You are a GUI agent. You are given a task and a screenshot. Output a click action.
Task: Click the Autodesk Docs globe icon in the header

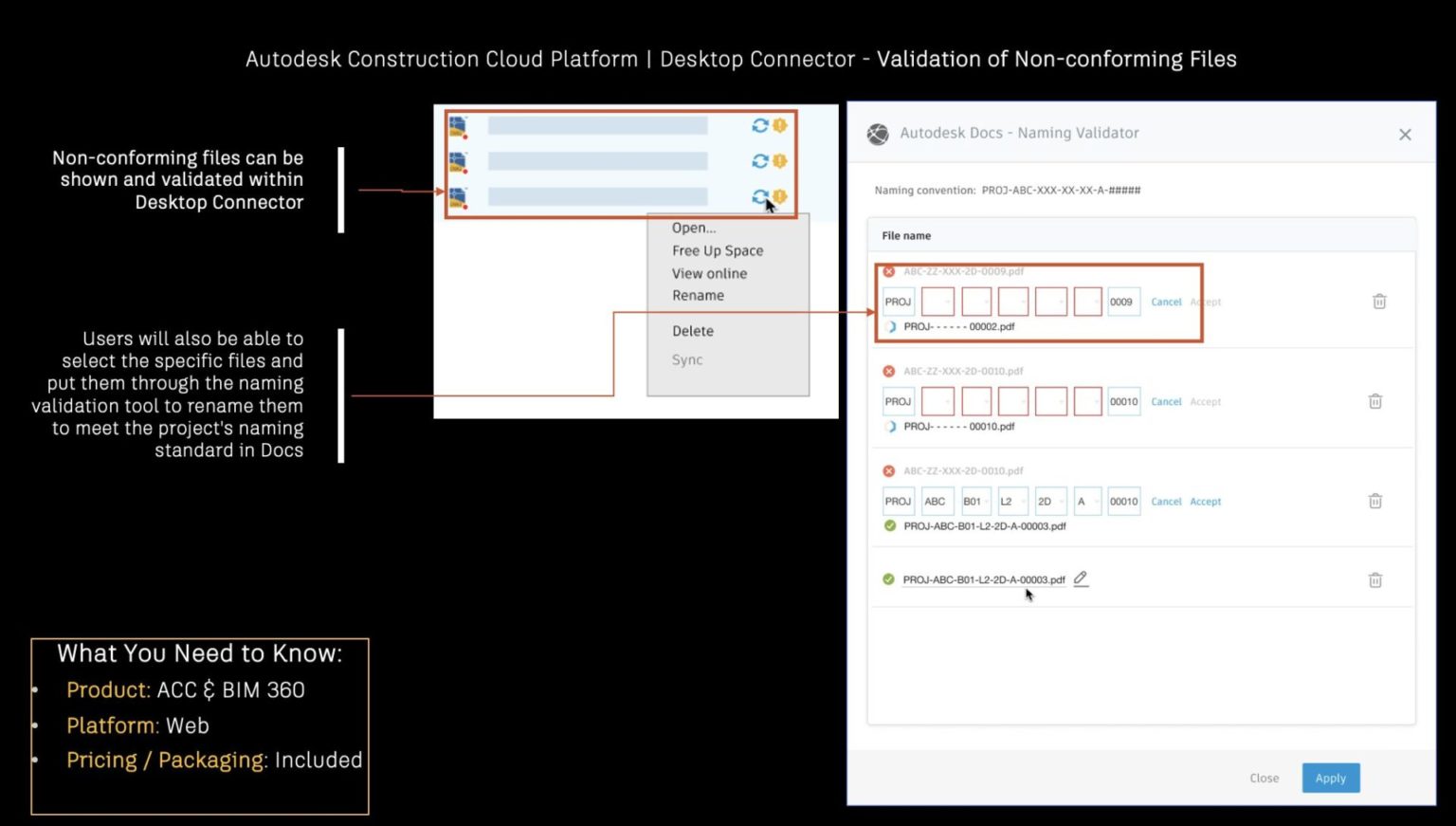point(878,133)
